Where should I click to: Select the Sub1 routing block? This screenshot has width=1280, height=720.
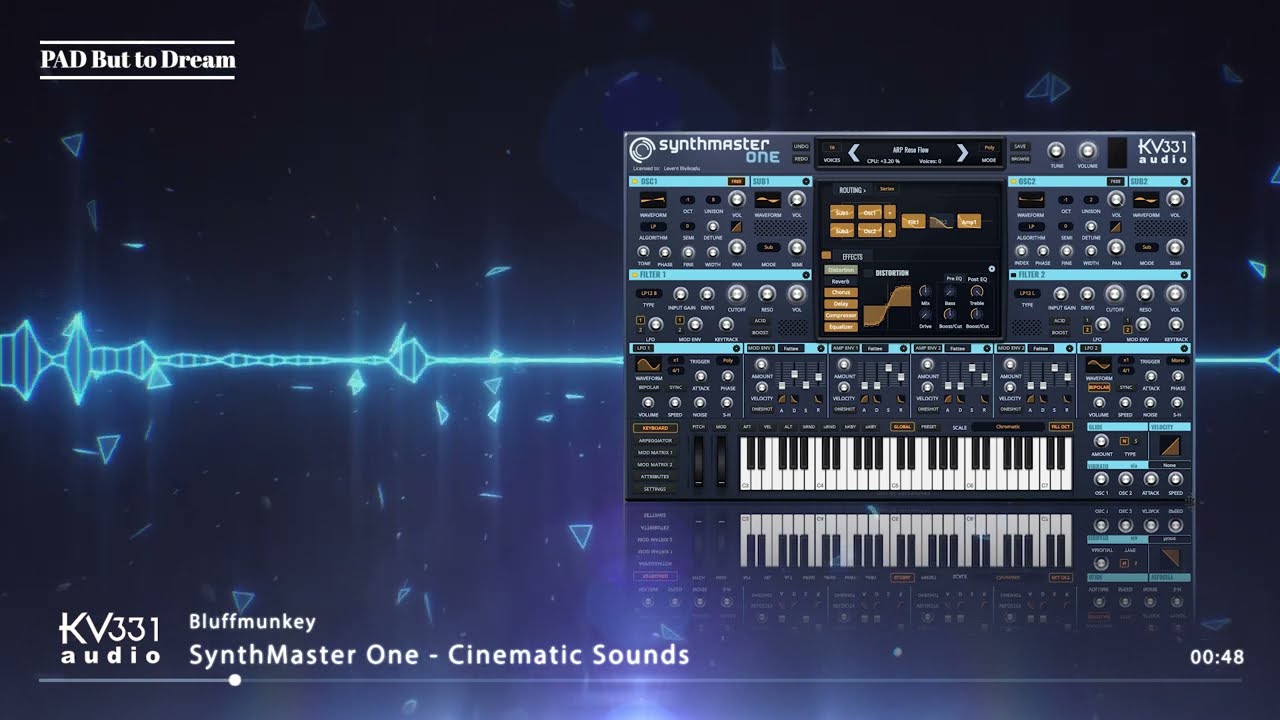coord(842,212)
